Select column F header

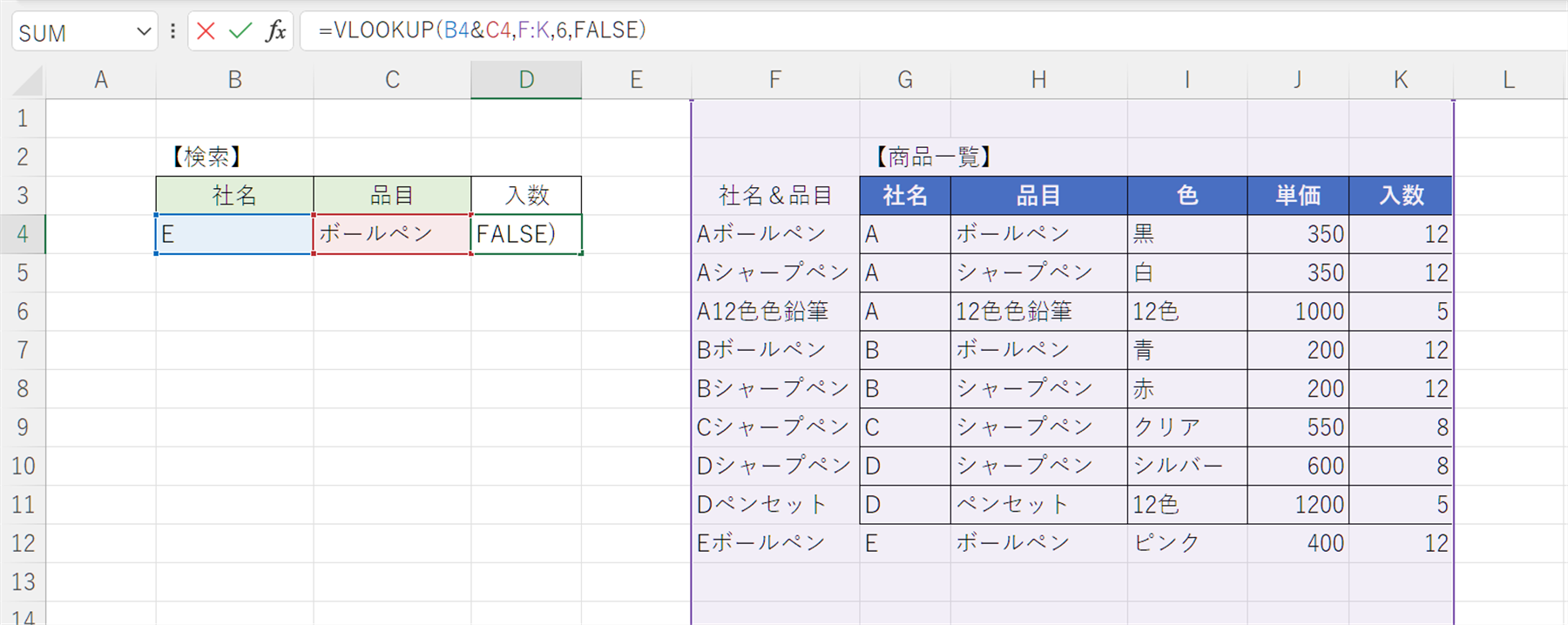pyautogui.click(x=774, y=80)
